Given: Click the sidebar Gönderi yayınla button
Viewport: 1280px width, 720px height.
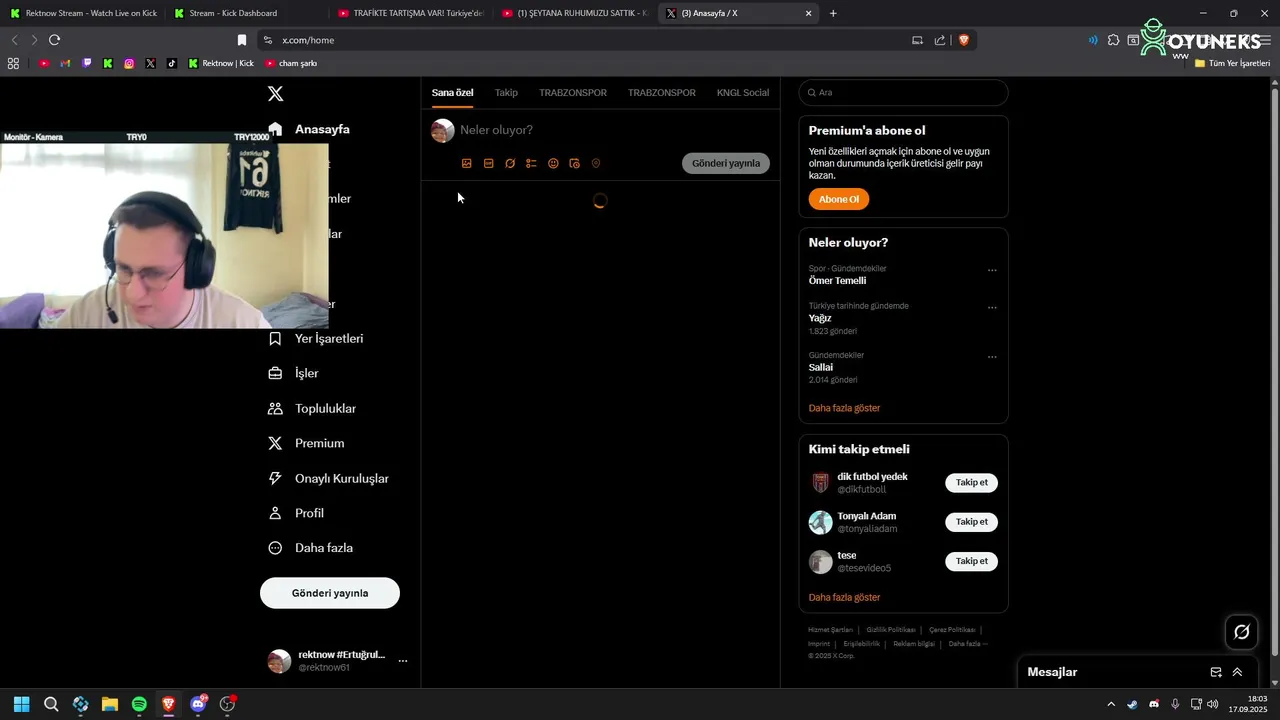Looking at the screenshot, I should coord(330,593).
